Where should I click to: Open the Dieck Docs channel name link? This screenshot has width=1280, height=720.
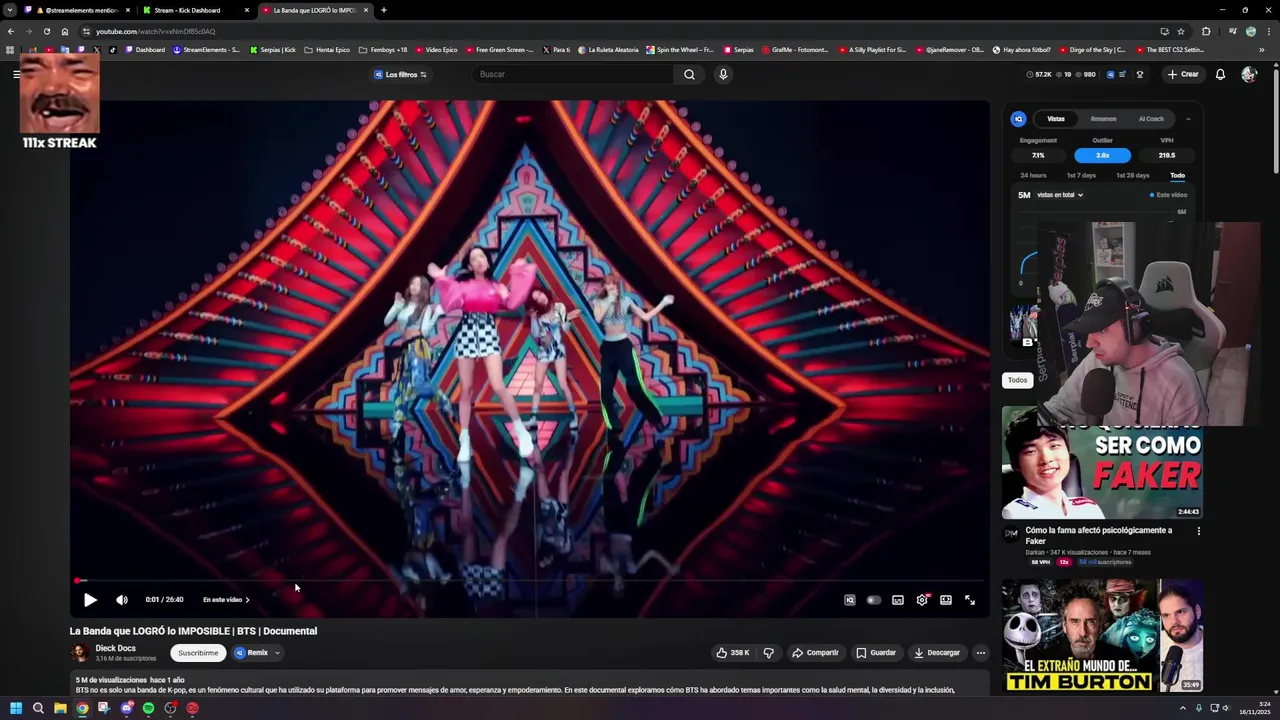click(x=115, y=648)
